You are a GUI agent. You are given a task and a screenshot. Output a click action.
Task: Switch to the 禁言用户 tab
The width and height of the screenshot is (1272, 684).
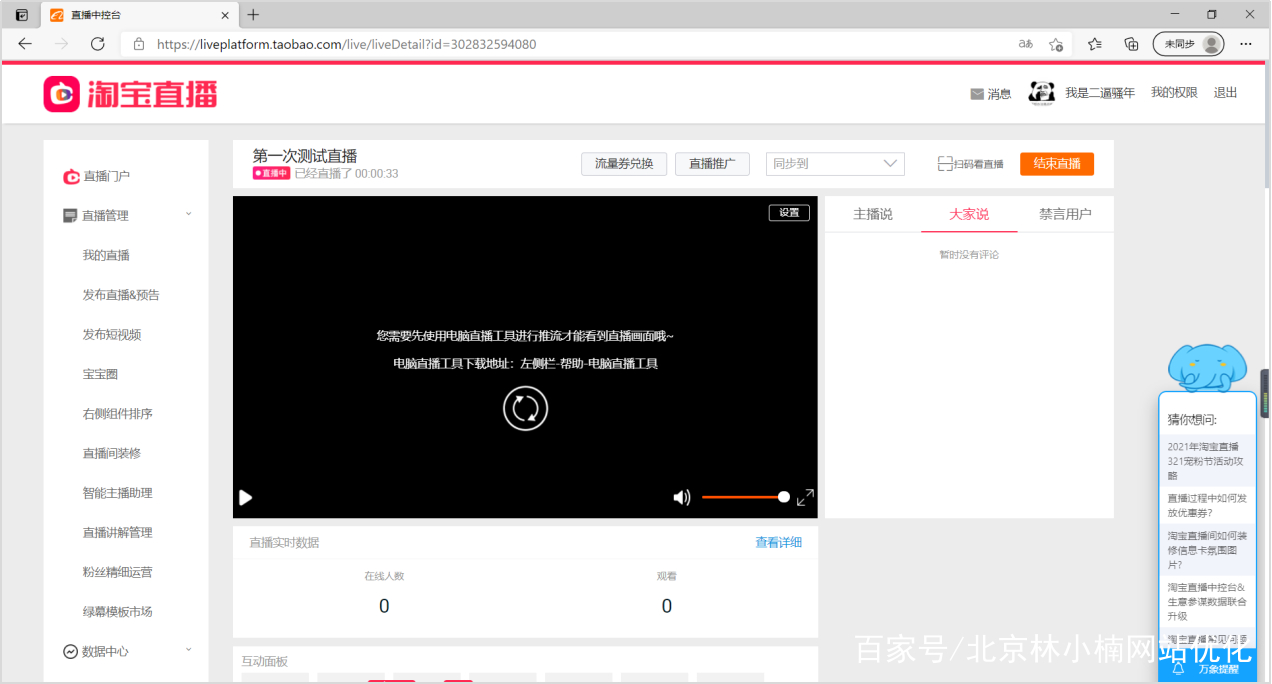(x=1066, y=213)
